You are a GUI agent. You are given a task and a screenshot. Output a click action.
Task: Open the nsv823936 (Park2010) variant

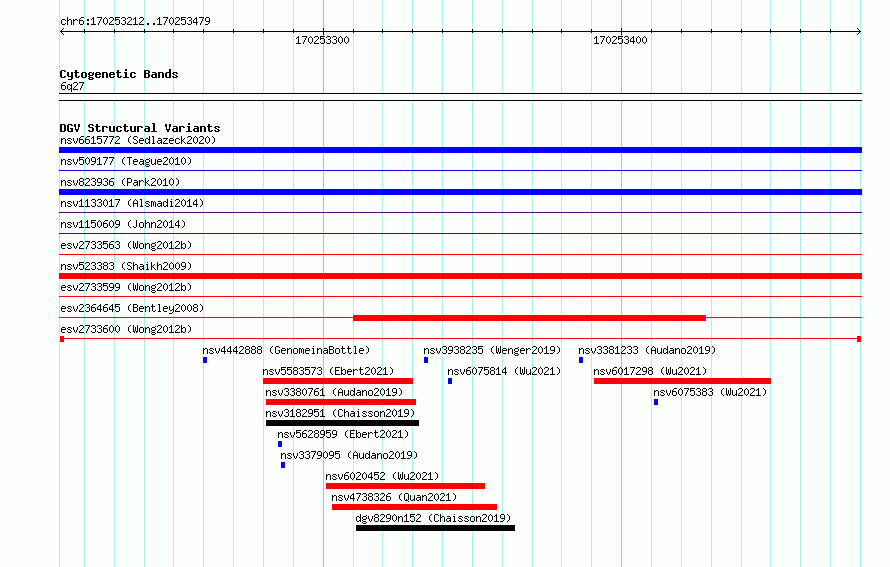(x=120, y=182)
